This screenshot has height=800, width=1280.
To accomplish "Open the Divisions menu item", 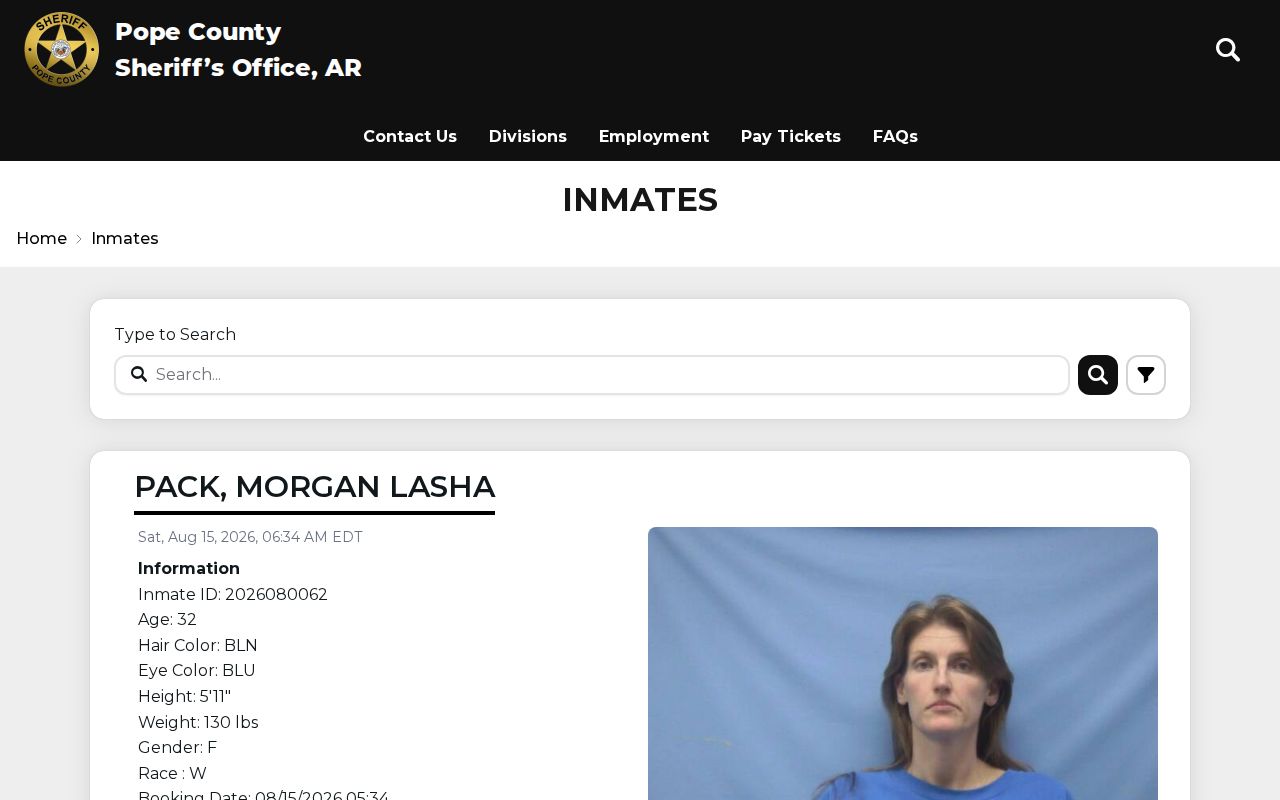I will click(x=528, y=136).
